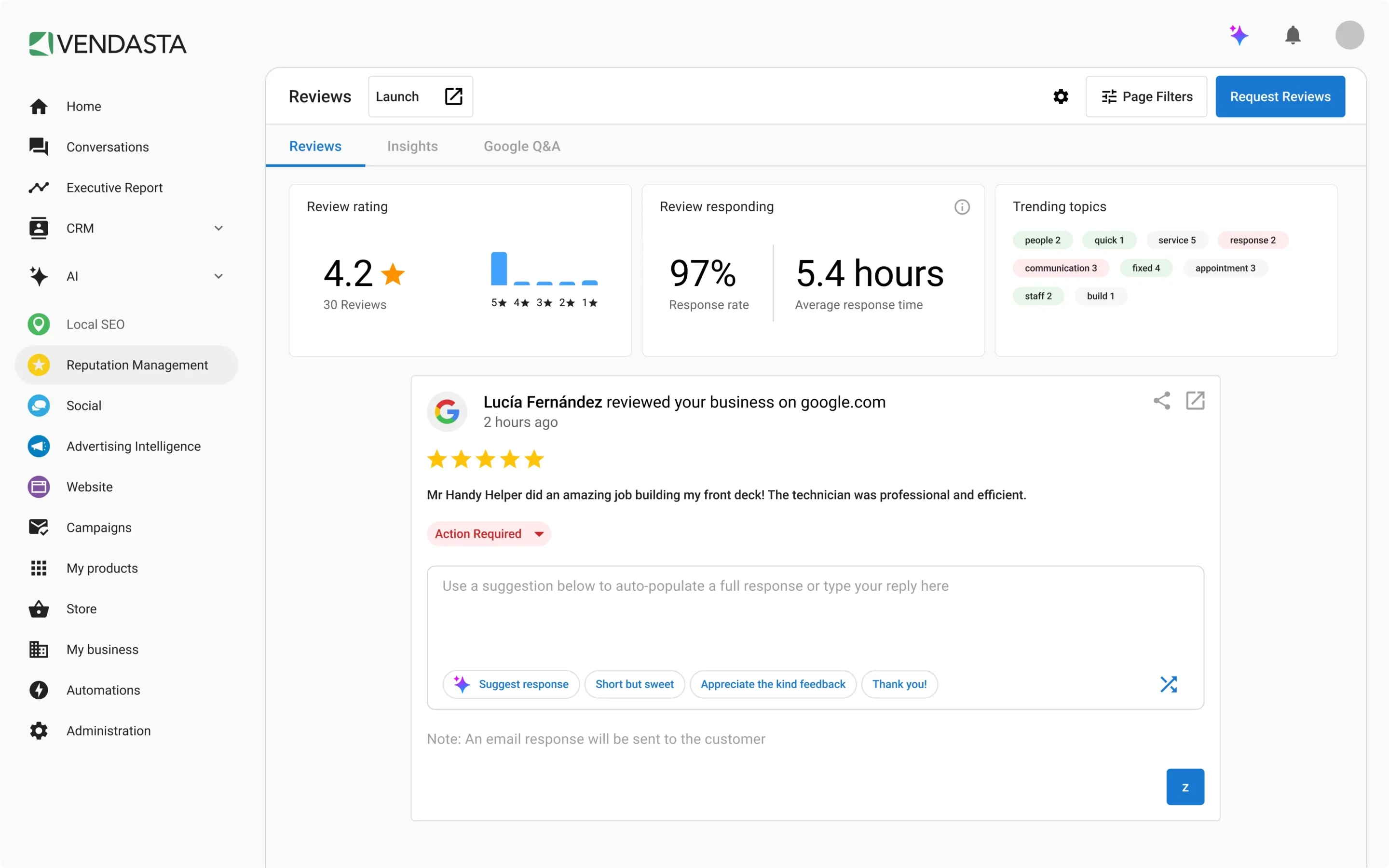Click the Advertising Intelligence megaphone icon
The width and height of the screenshot is (1389, 868).
coord(39,446)
